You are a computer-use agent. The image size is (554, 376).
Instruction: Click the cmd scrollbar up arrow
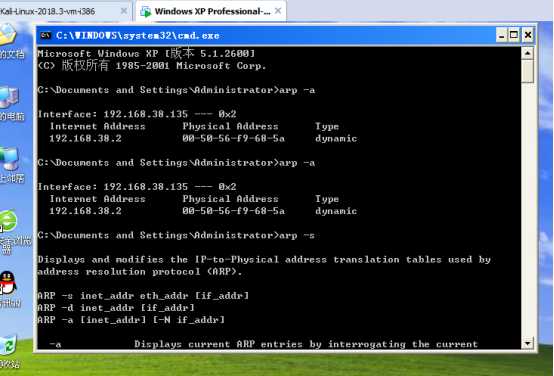(527, 53)
